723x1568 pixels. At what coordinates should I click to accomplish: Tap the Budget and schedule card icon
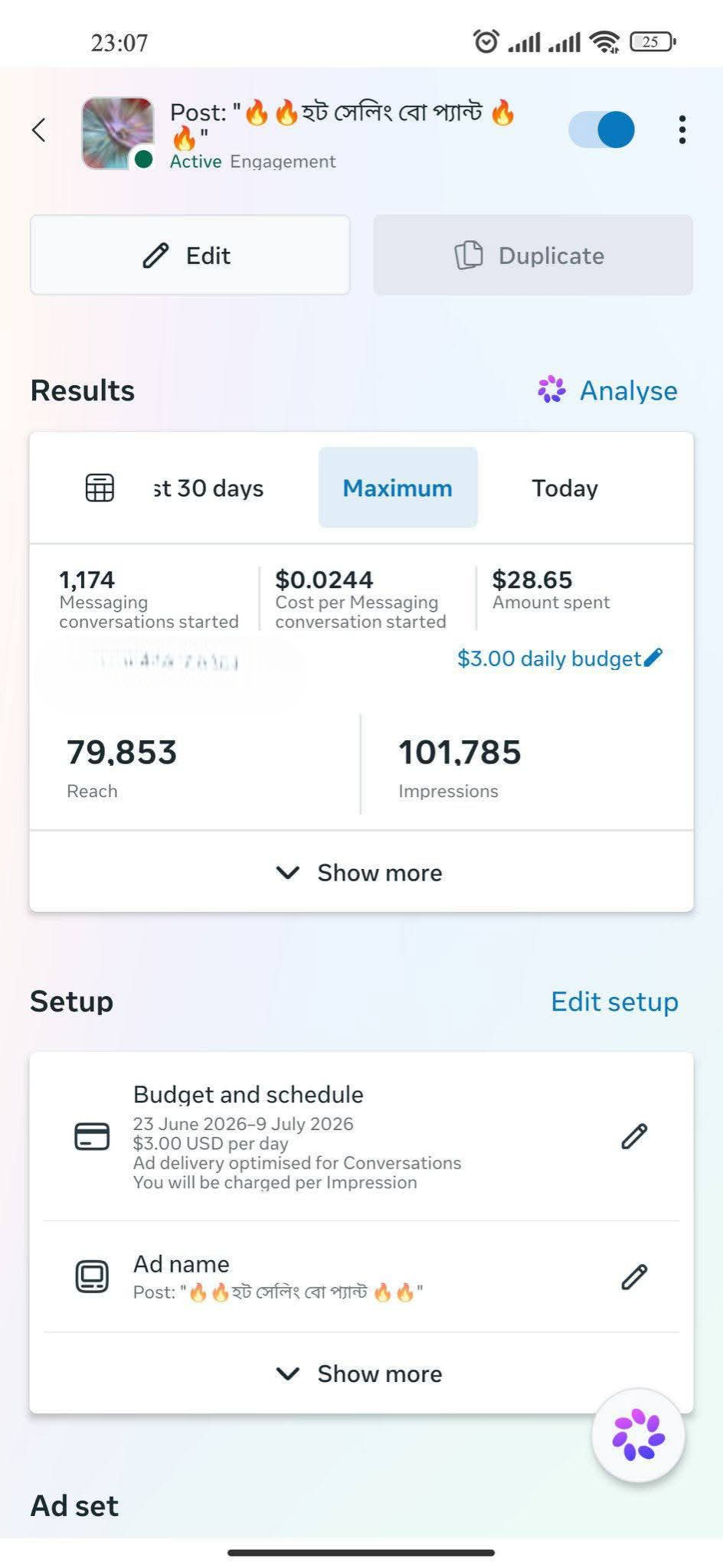click(92, 1136)
